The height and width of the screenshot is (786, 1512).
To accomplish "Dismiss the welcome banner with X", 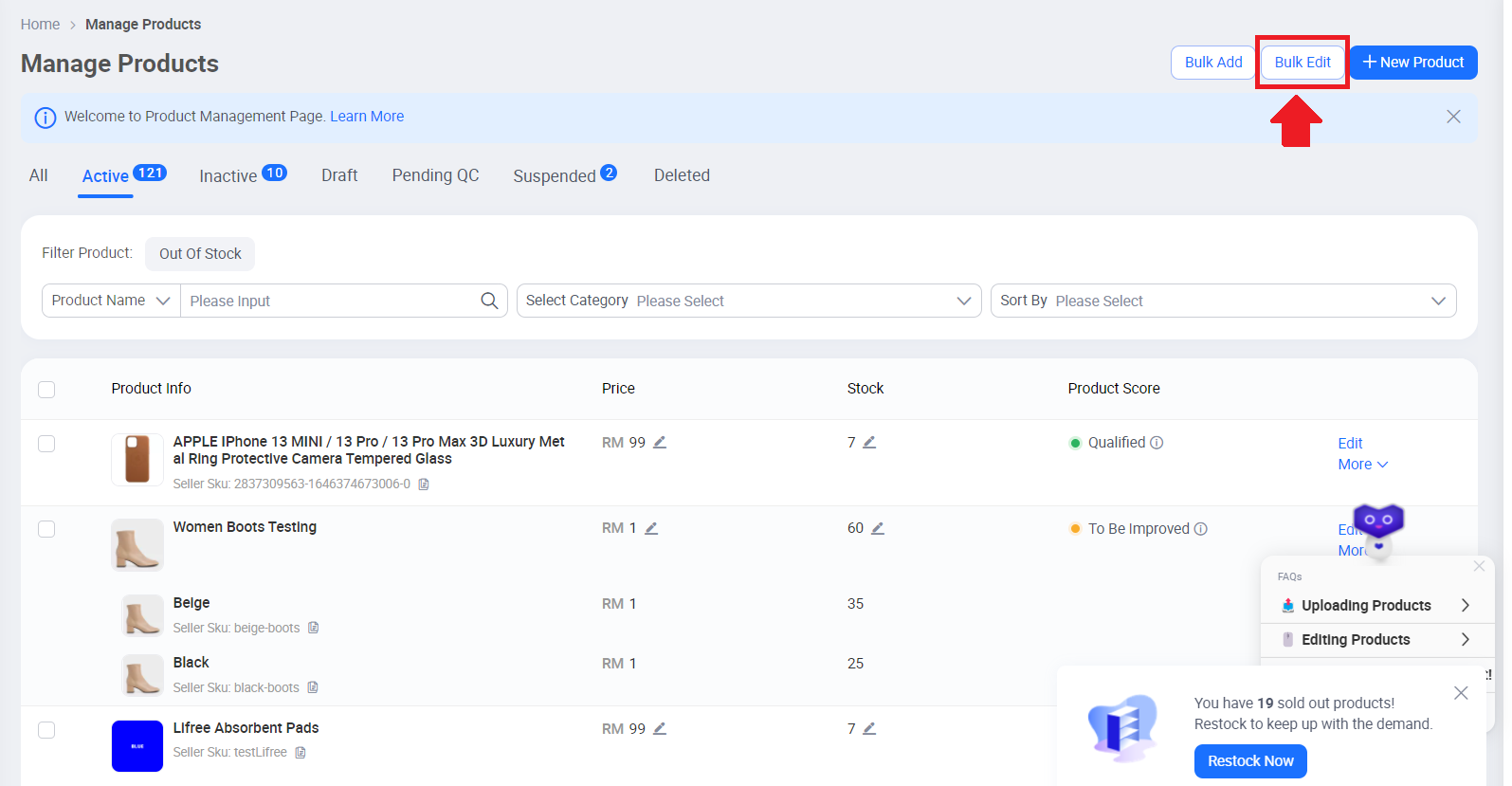I will 1453,117.
